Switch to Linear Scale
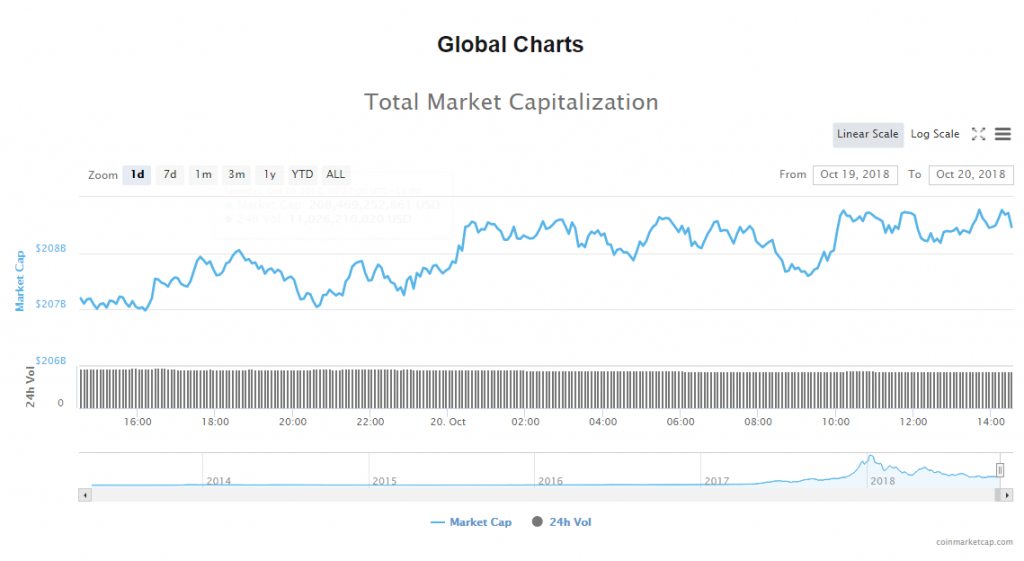This screenshot has height=561, width=1024. tap(868, 134)
